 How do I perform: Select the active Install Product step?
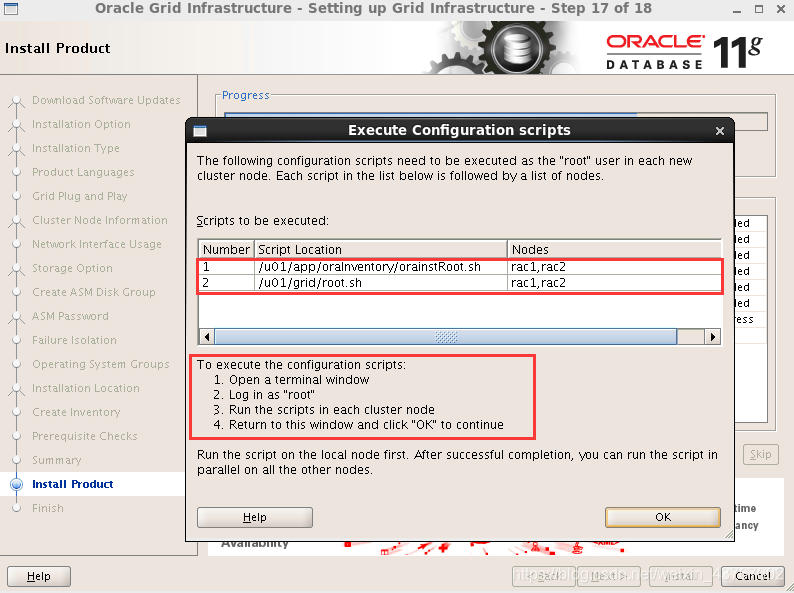72,484
